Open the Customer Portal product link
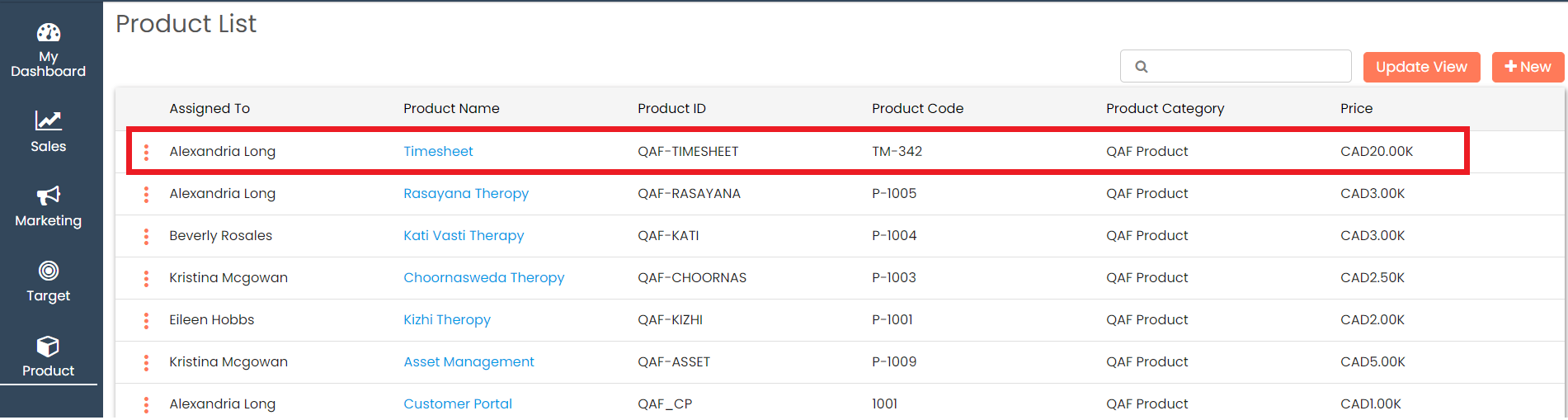The width and height of the screenshot is (1568, 420). tap(457, 404)
